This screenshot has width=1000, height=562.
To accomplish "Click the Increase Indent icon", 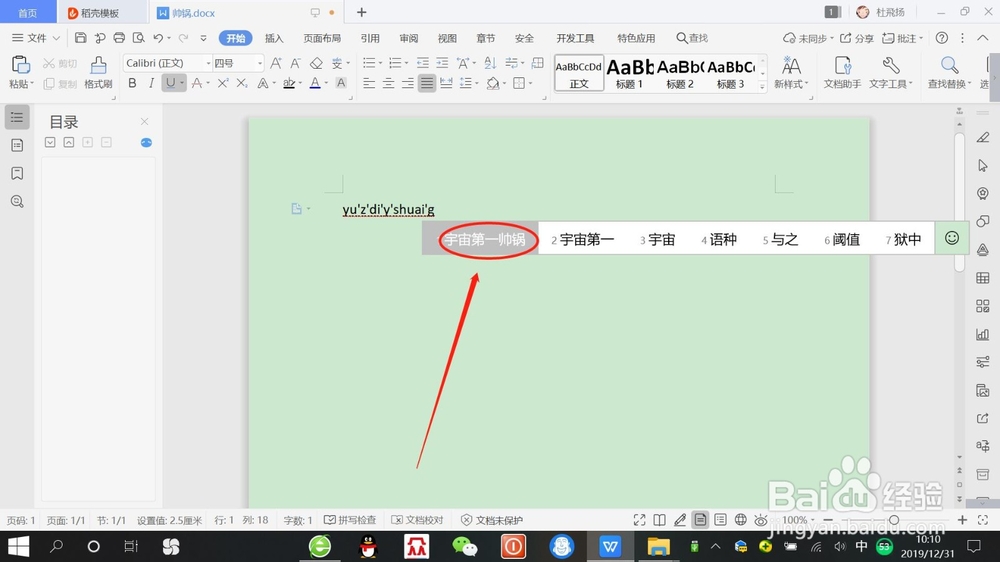I will click(442, 63).
